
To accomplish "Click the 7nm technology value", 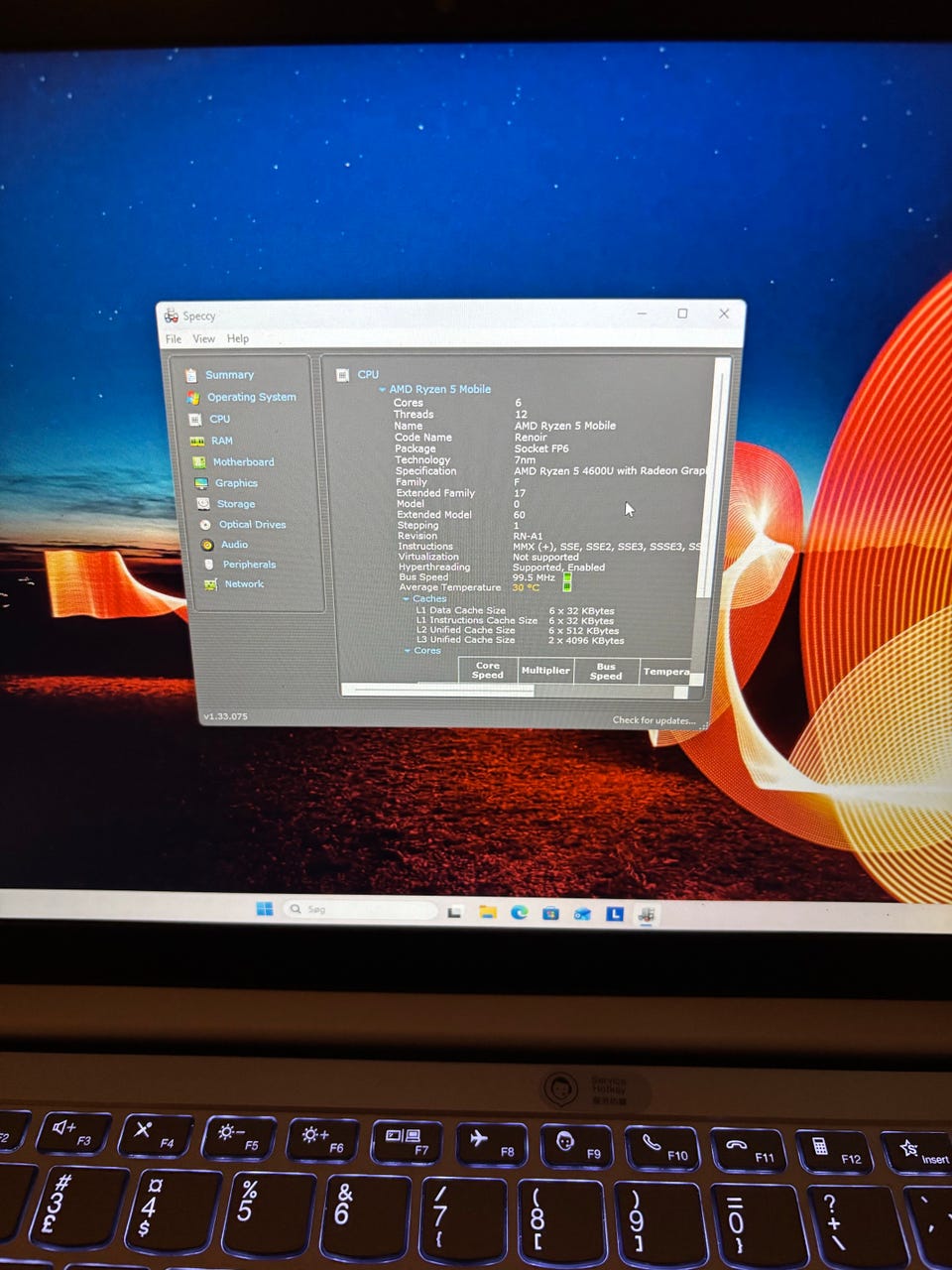I will point(525,460).
